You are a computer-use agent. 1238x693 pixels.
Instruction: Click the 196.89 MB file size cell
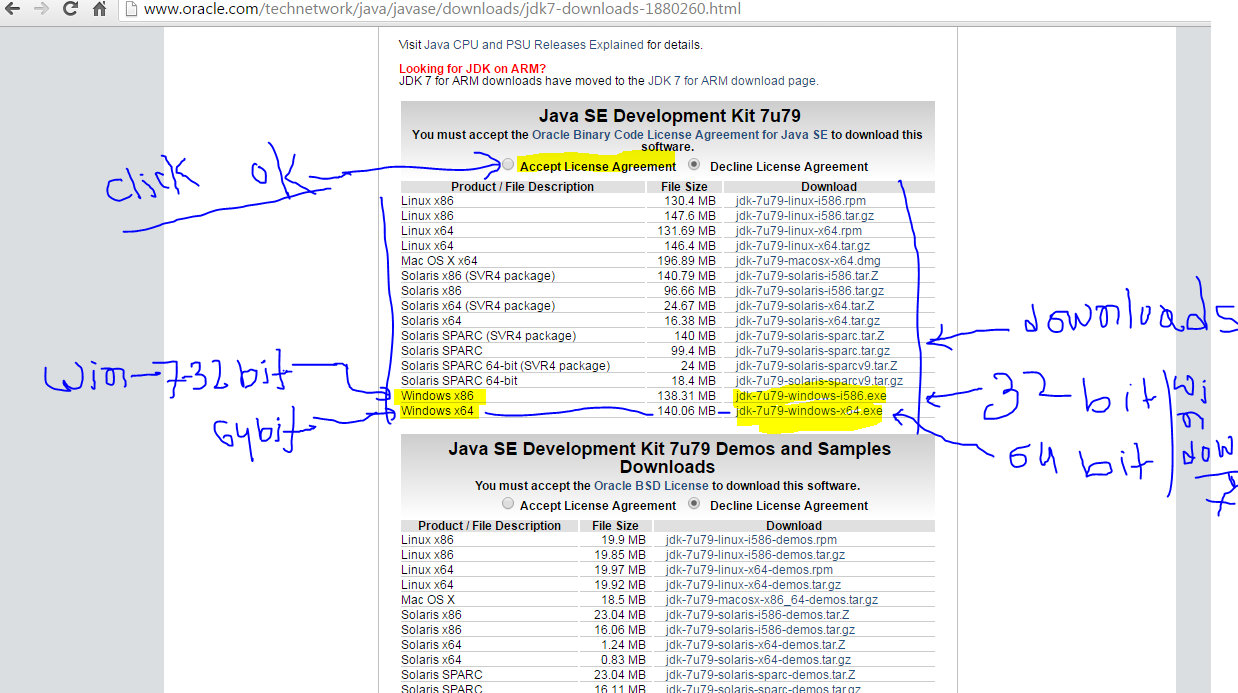click(x=686, y=261)
